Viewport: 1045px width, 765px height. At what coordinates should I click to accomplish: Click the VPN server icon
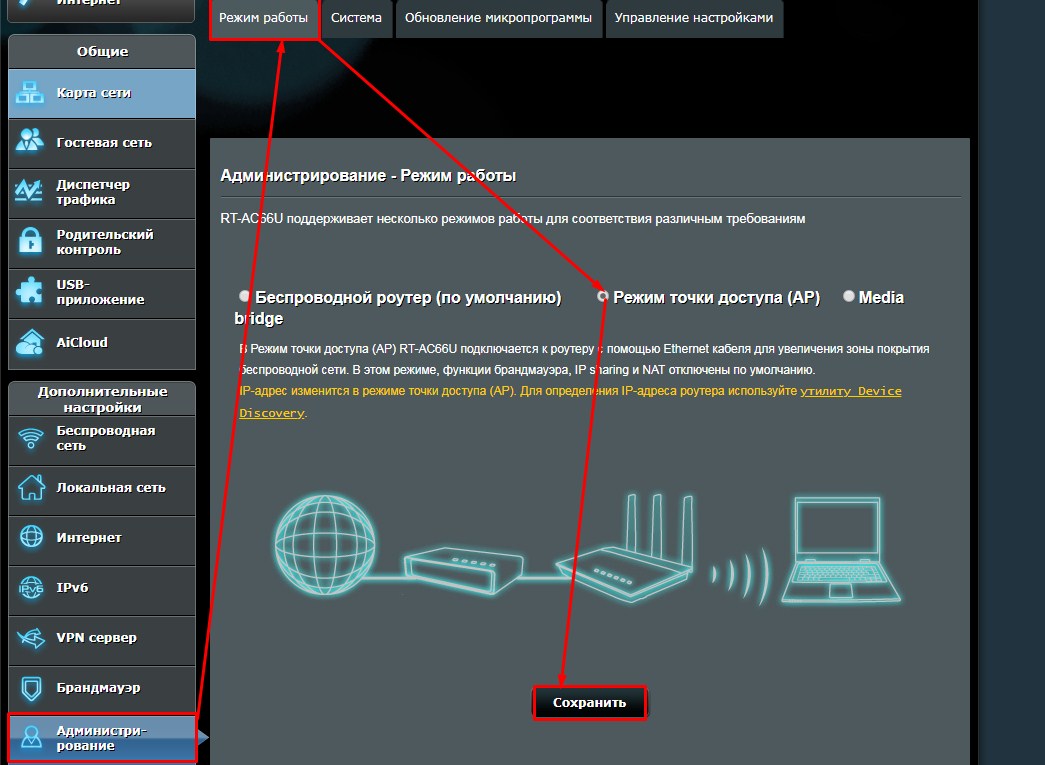[x=30, y=638]
